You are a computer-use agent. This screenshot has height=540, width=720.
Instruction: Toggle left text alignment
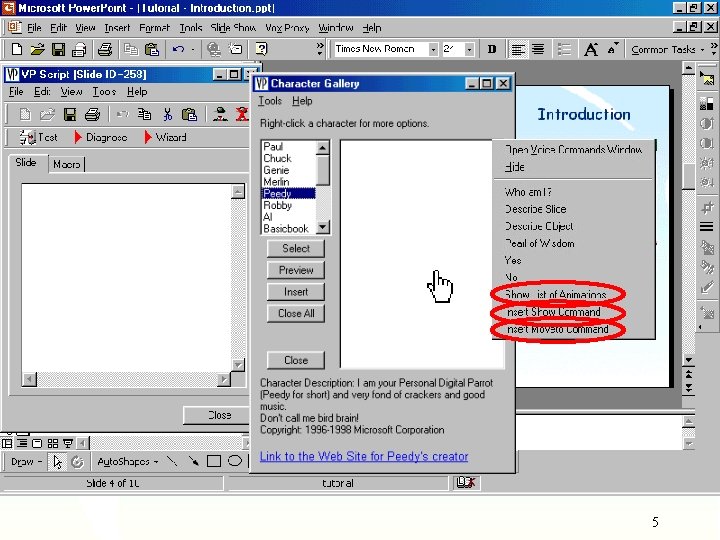(518, 49)
